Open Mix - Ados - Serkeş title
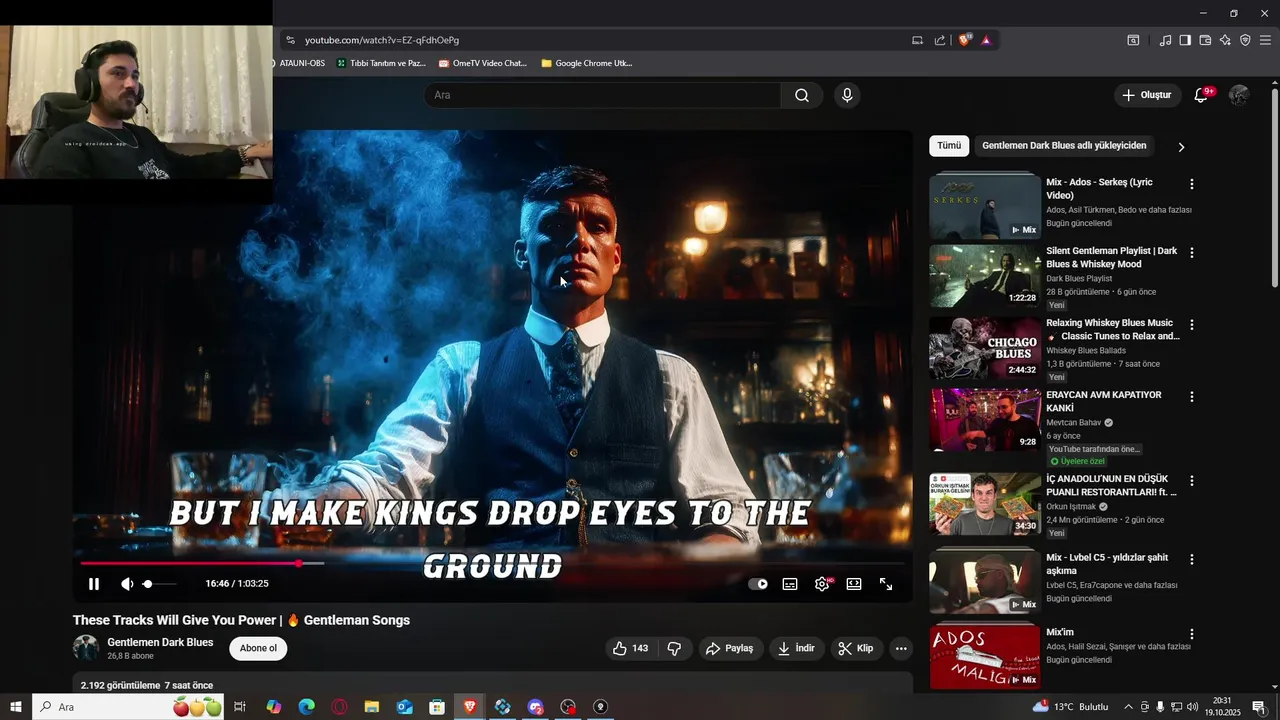The image size is (1280, 720). (1099, 188)
